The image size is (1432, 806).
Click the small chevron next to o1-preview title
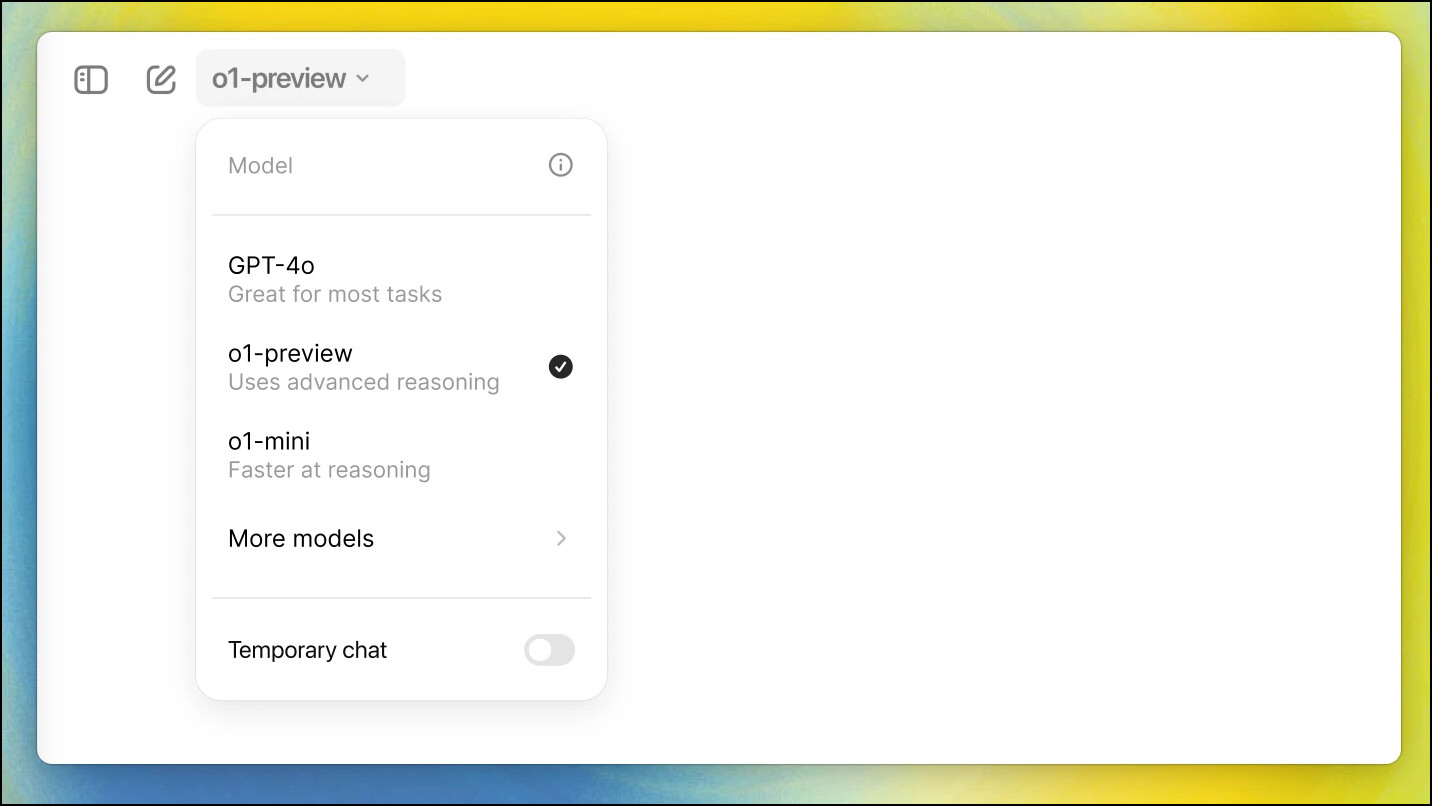(363, 79)
